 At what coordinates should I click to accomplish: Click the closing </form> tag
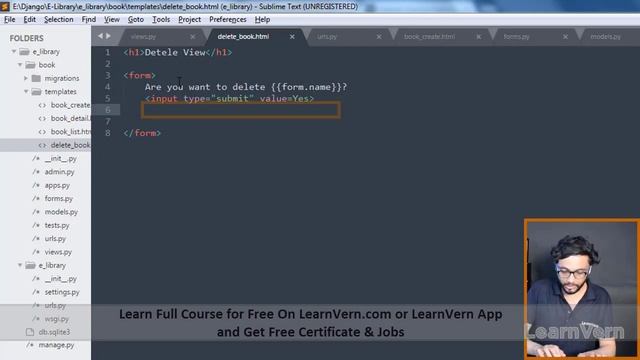tap(142, 133)
